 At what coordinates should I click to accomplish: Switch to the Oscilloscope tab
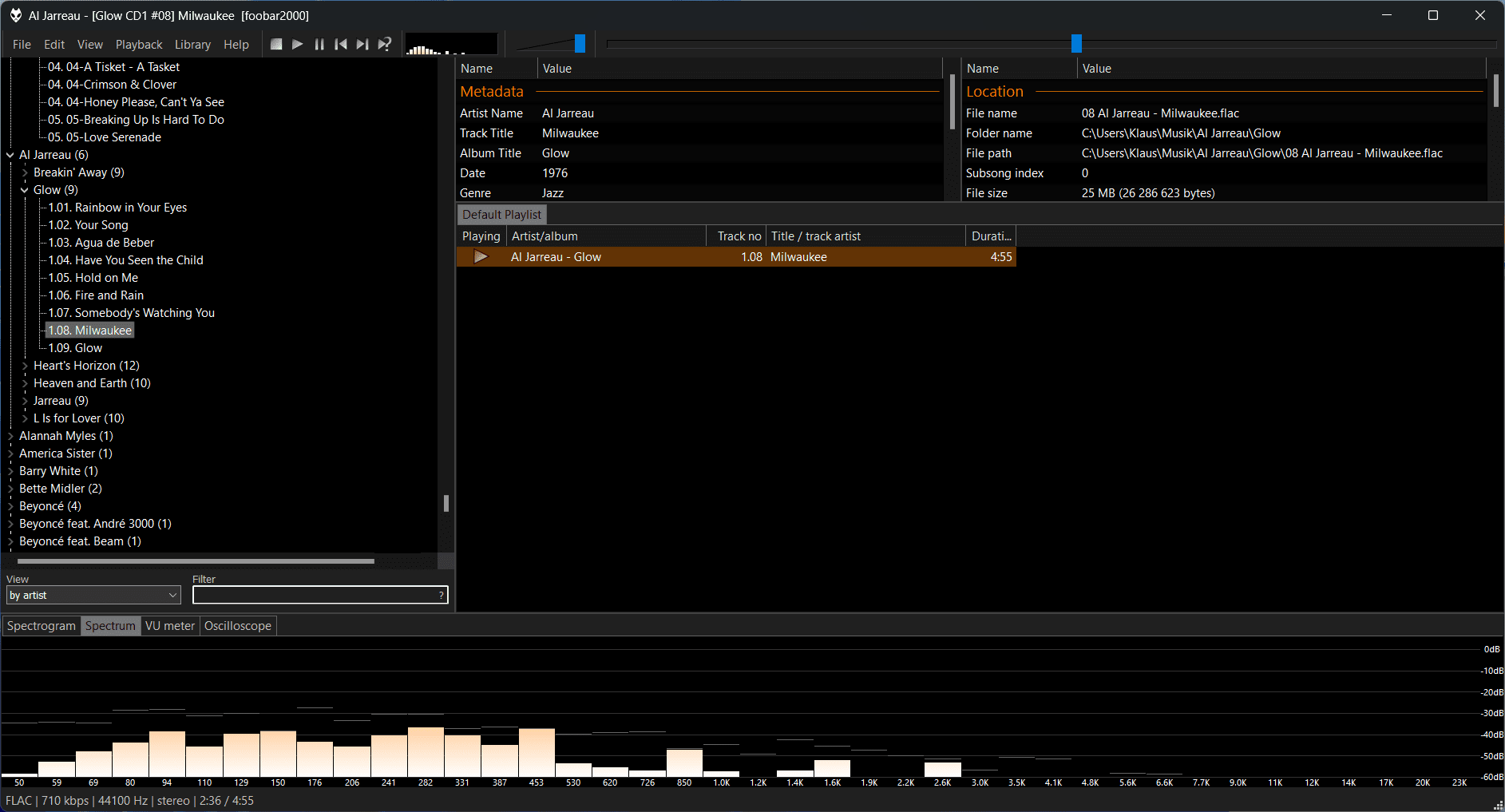point(238,626)
